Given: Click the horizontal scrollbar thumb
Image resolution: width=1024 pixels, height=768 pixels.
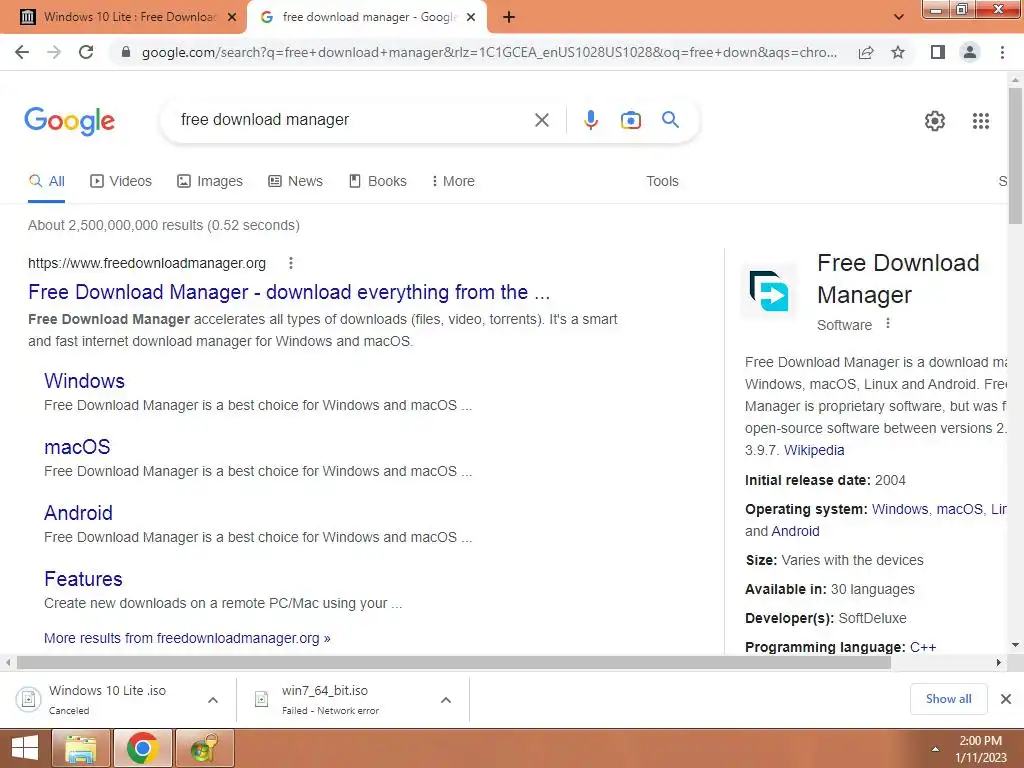Looking at the screenshot, I should 454,662.
